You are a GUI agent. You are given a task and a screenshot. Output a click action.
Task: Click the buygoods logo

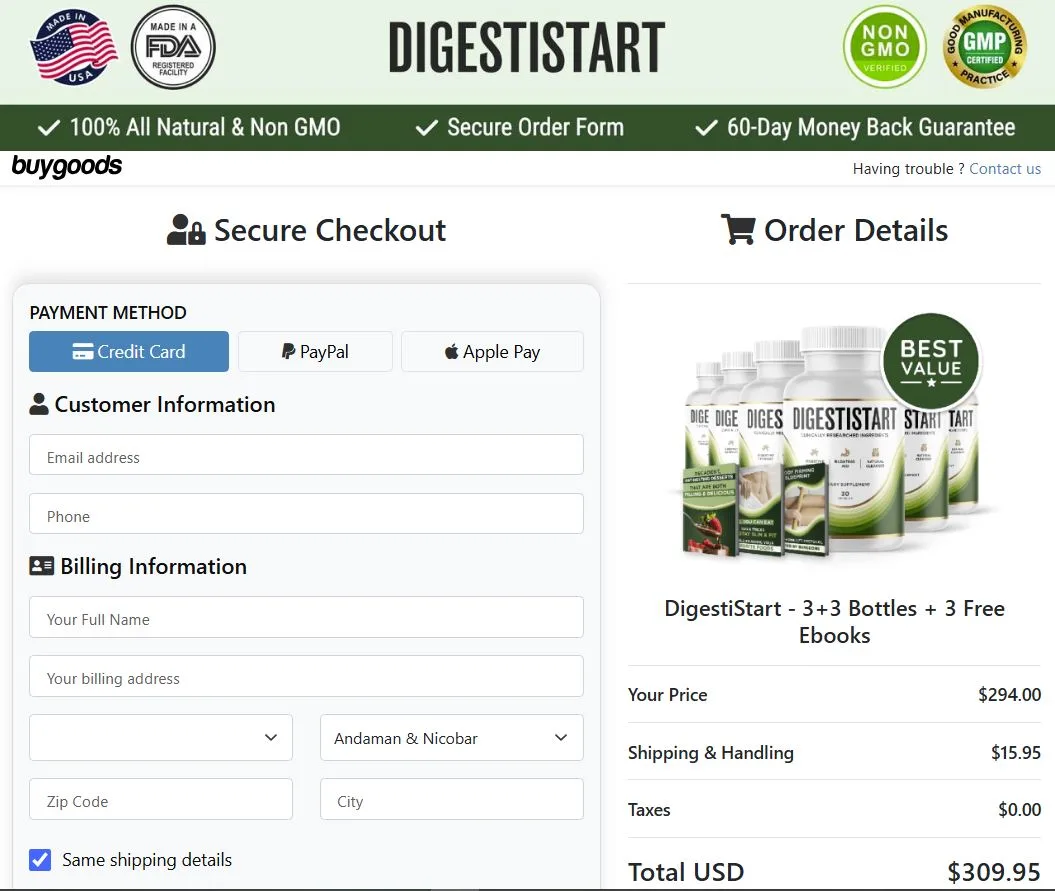[x=67, y=166]
